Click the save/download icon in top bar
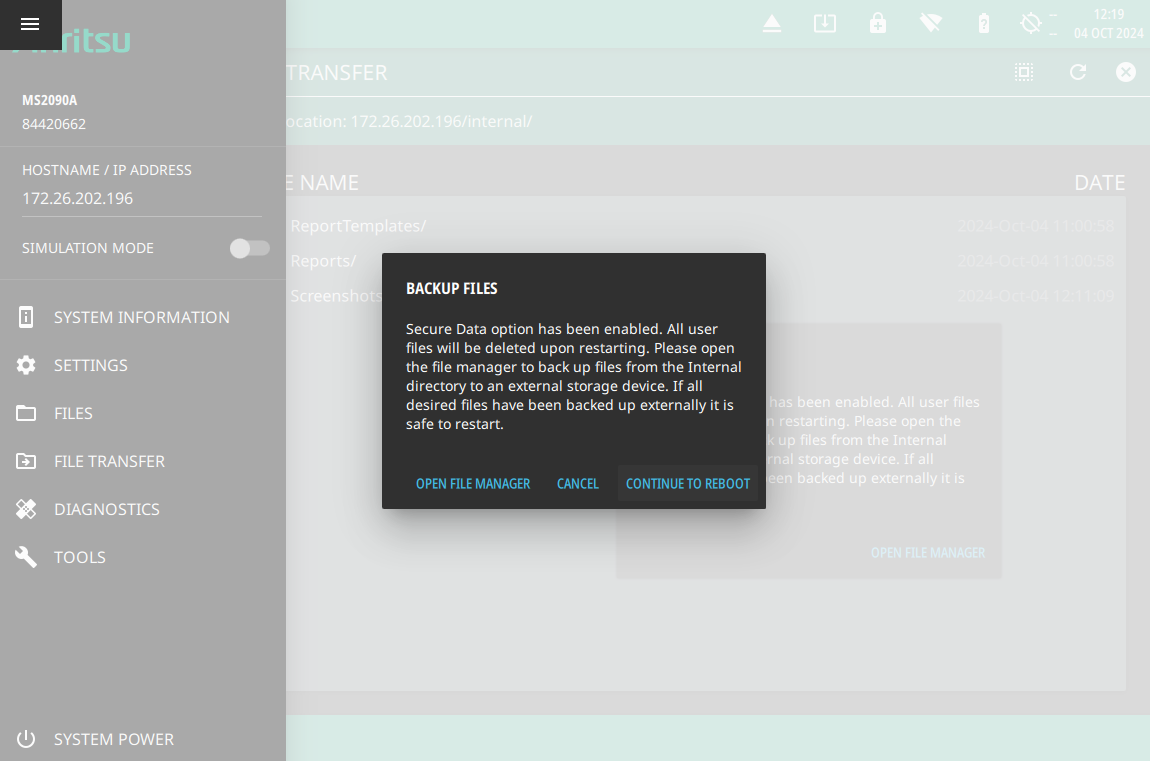This screenshot has height=761, width=1150. (824, 24)
